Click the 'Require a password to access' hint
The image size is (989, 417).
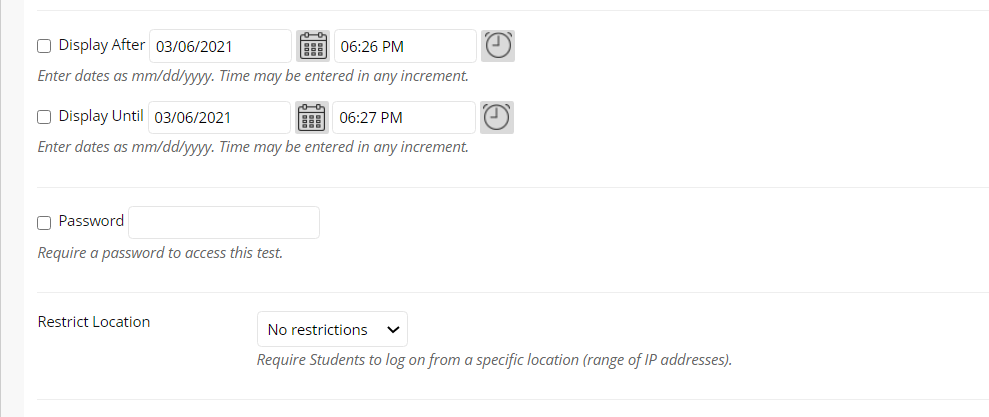tap(160, 253)
